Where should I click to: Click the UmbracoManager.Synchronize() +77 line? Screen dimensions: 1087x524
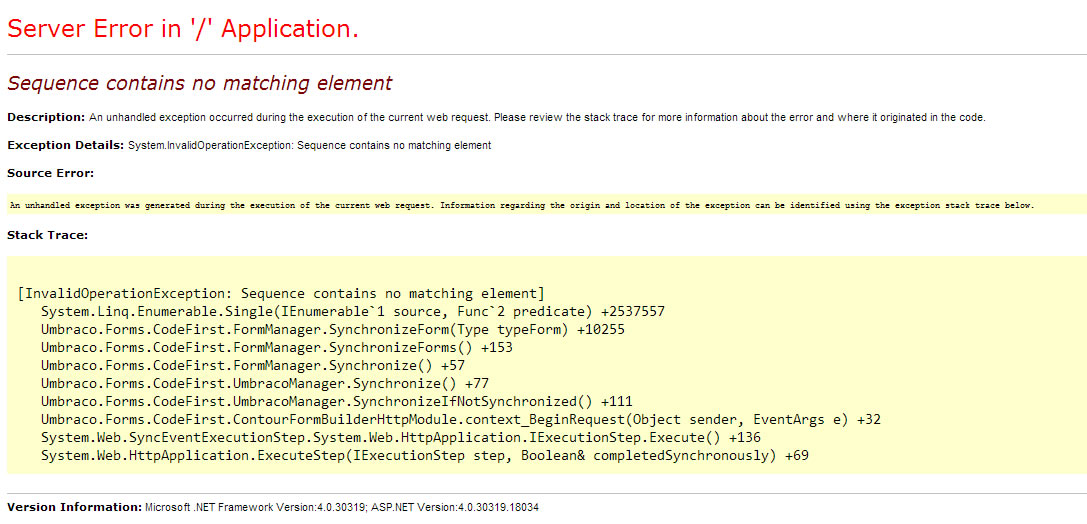(264, 384)
